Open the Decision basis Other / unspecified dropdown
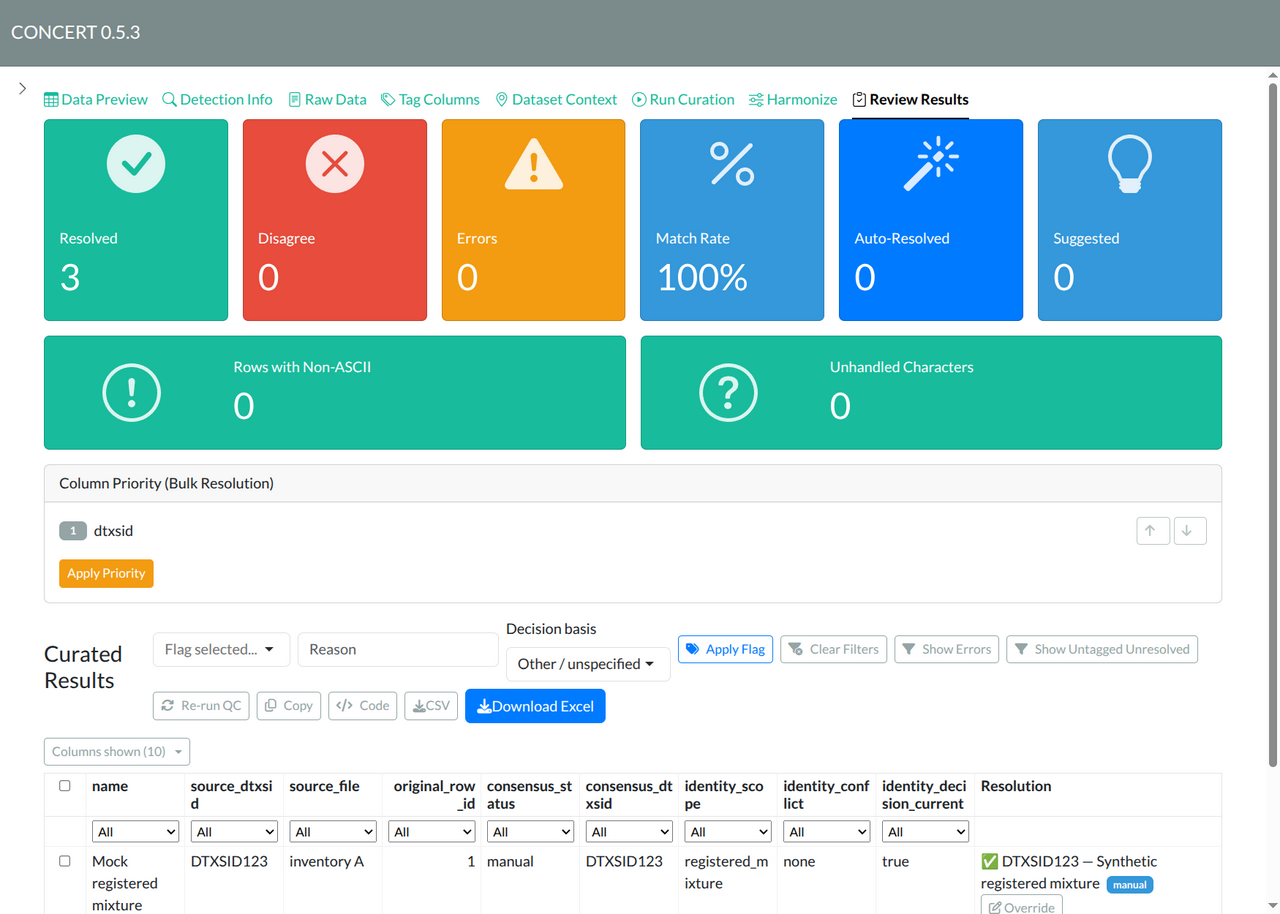 pyautogui.click(x=588, y=664)
